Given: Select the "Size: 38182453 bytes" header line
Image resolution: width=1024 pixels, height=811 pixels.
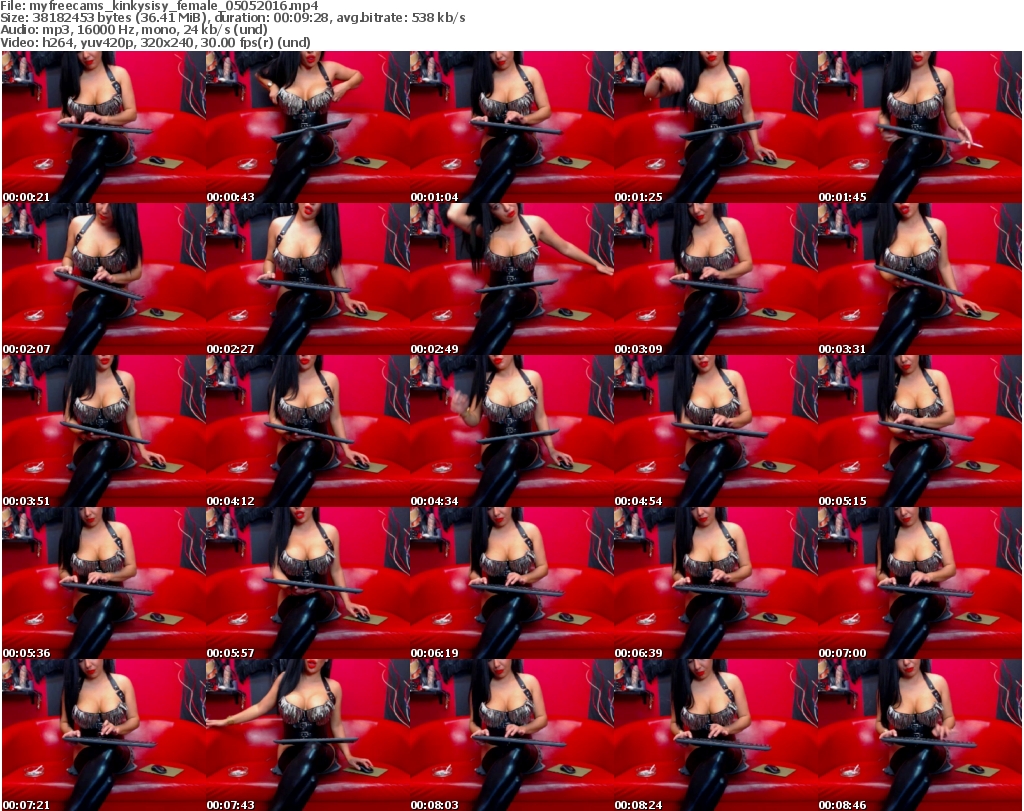Looking at the screenshot, I should click(232, 18).
